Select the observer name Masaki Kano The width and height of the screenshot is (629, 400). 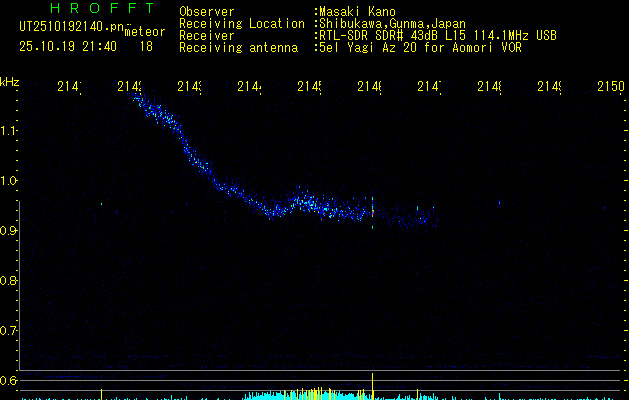pyautogui.click(x=356, y=10)
